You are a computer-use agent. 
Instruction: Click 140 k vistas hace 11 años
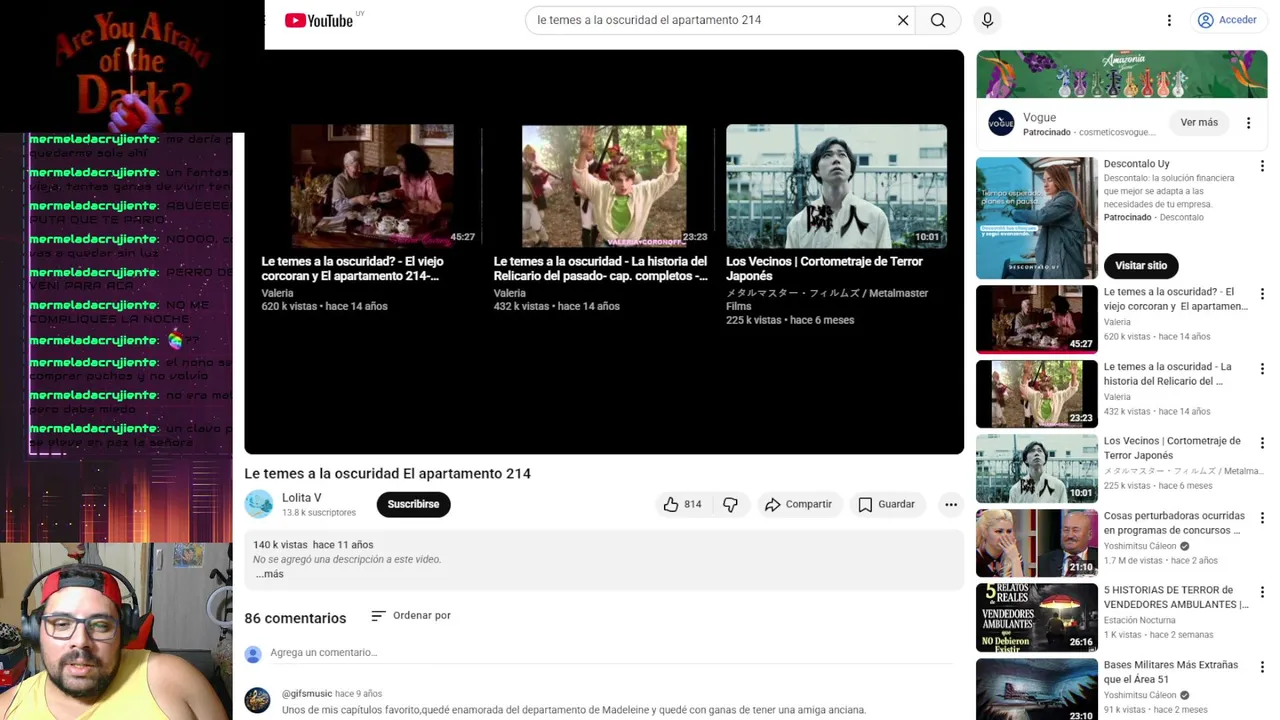coord(313,545)
